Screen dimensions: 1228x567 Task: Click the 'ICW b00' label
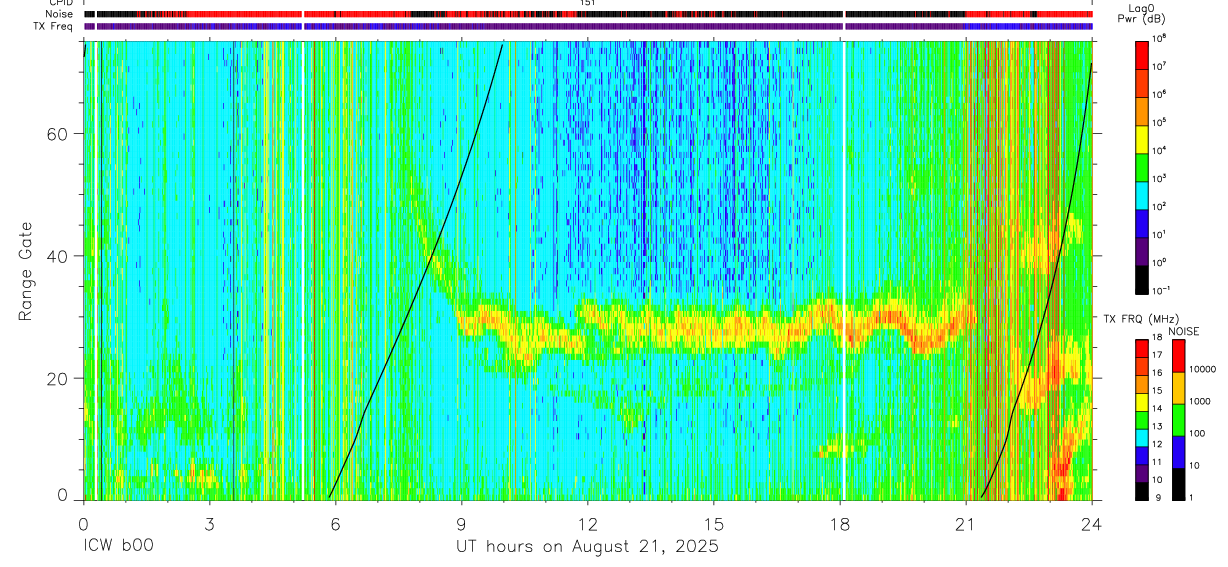(118, 547)
